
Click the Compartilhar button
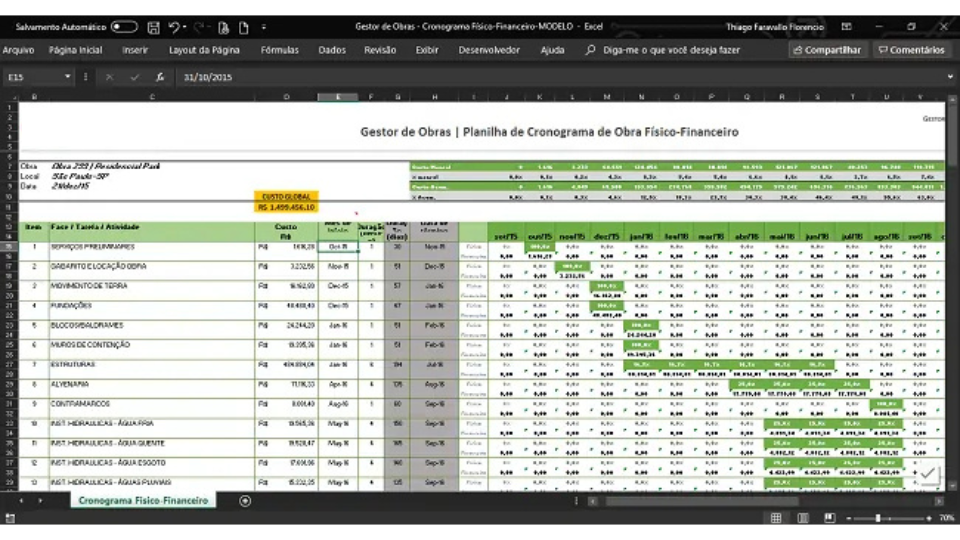click(x=826, y=50)
